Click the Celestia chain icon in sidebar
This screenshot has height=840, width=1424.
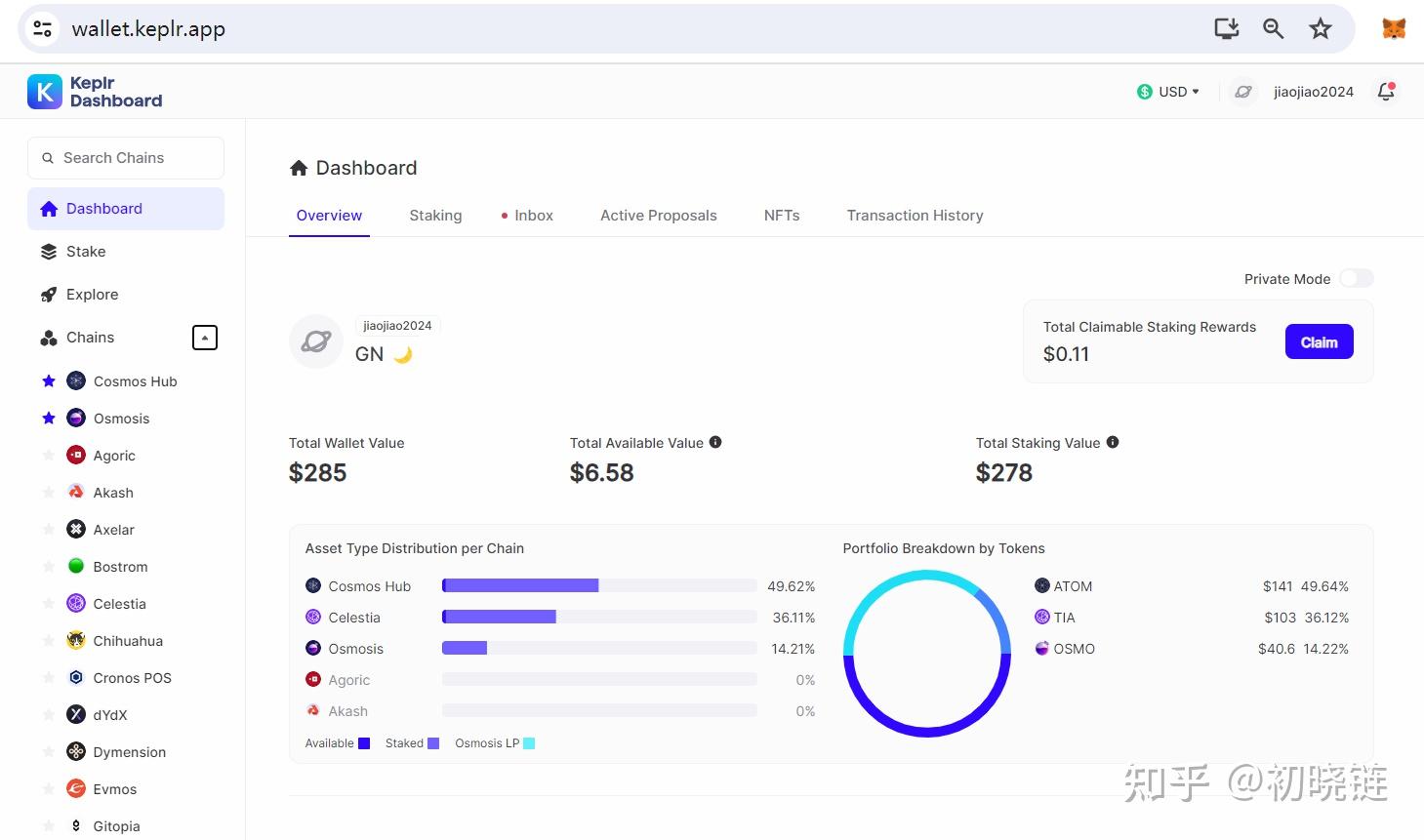76,604
